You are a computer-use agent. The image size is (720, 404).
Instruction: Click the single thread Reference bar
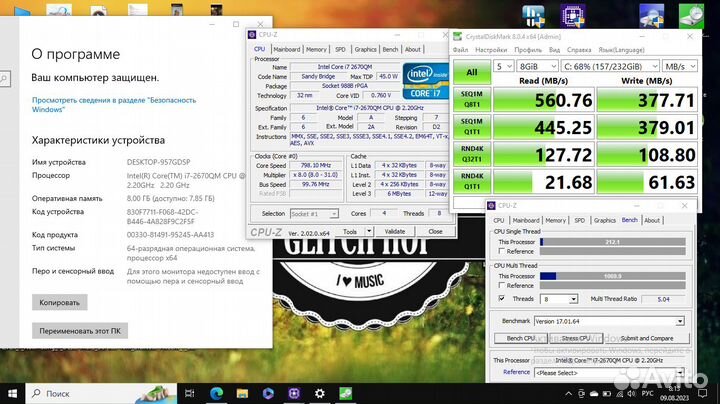pos(613,251)
